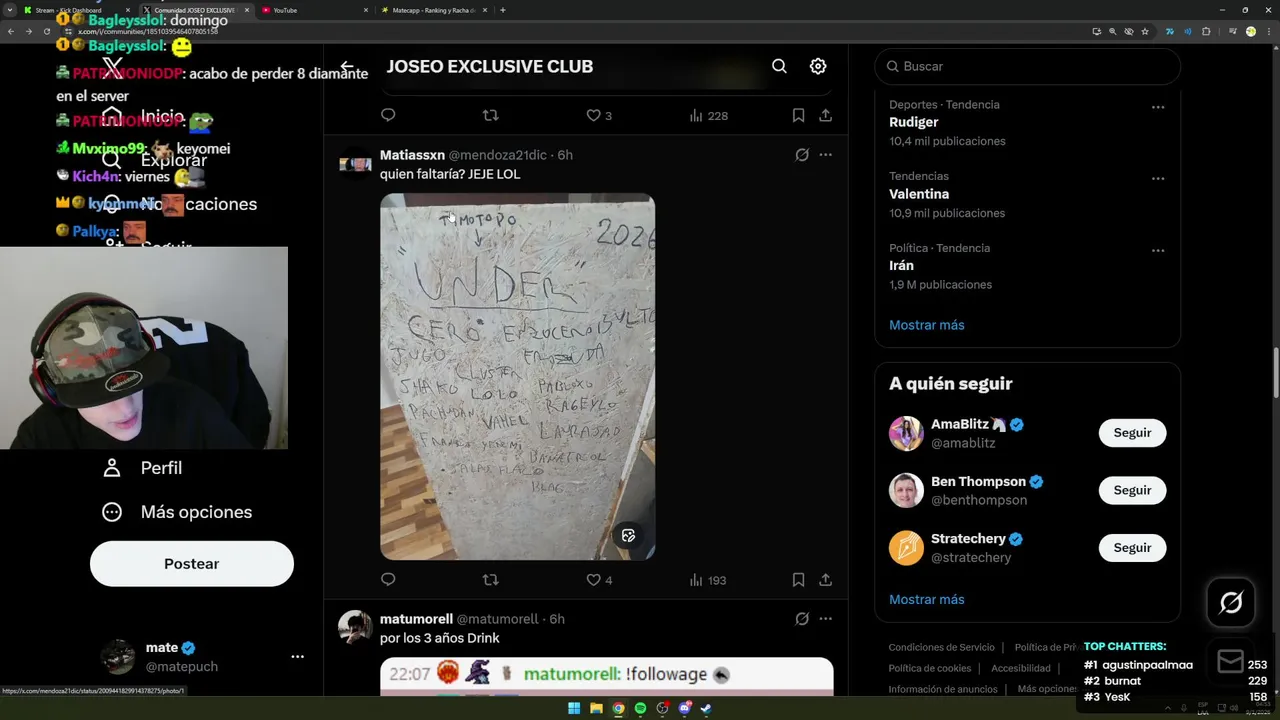Repost the post with 3 likes
This screenshot has width=1280, height=720.
(x=490, y=115)
